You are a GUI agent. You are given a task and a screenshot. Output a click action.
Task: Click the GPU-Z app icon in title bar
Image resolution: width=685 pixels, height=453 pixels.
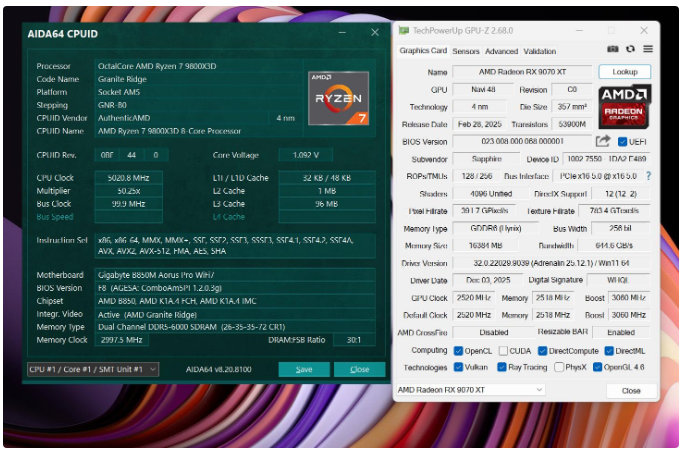[402, 31]
